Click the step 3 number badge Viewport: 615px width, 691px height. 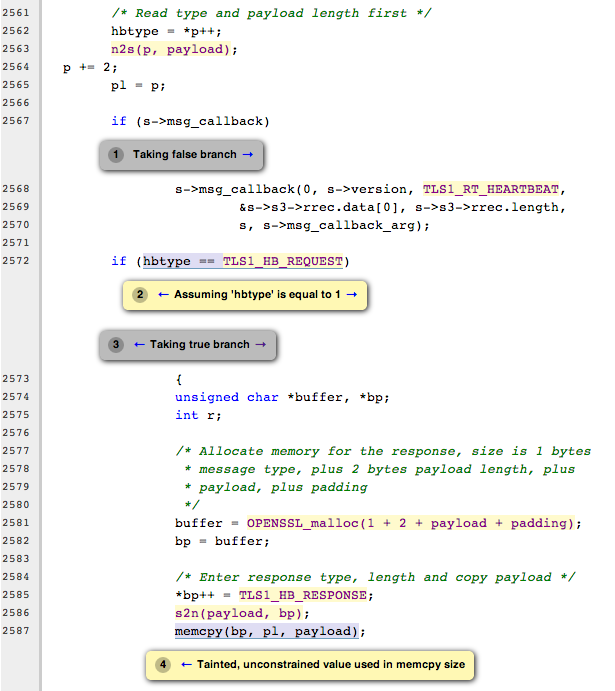[x=116, y=344]
